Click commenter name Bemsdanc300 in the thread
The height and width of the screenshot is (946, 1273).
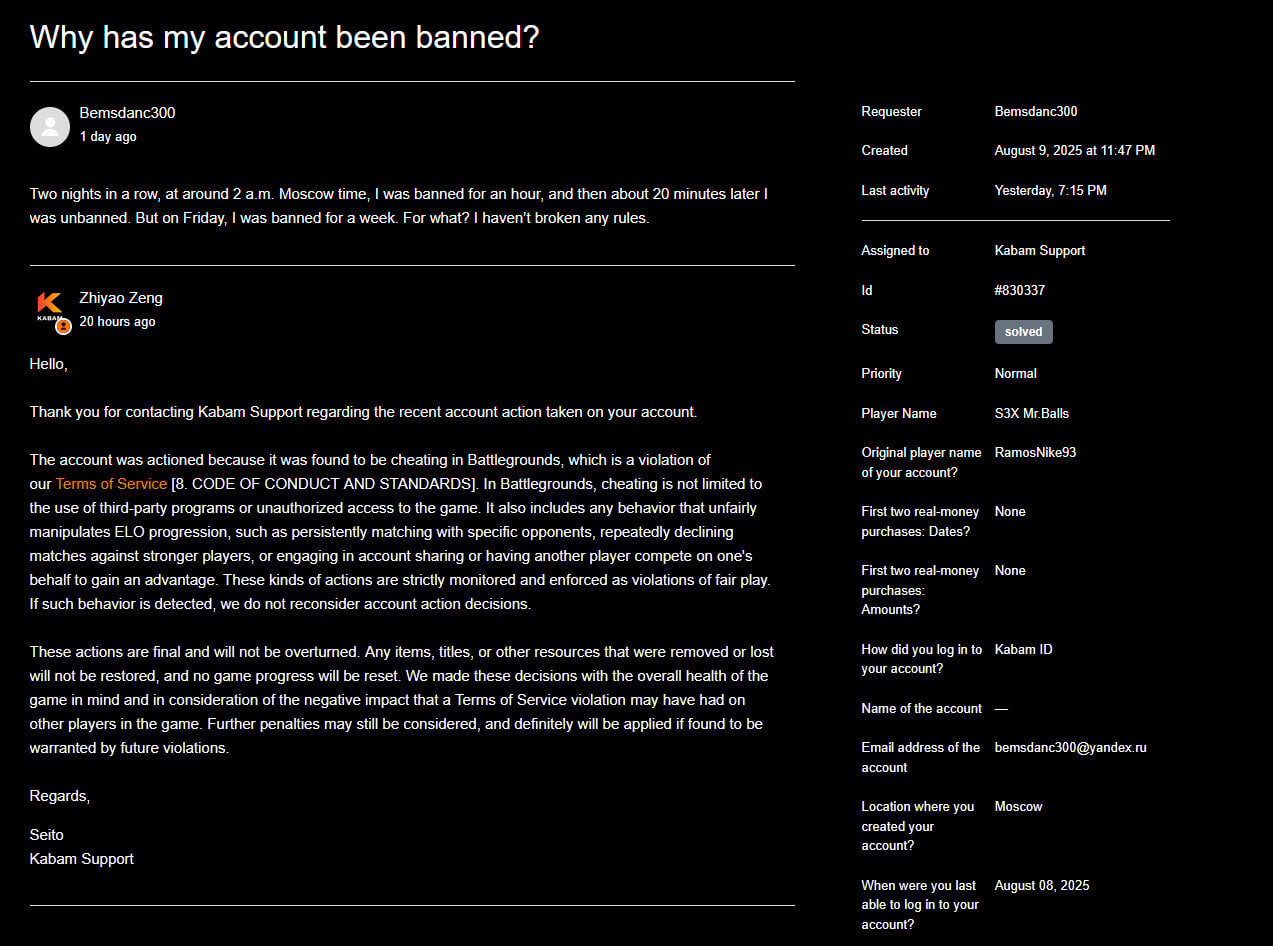point(127,113)
